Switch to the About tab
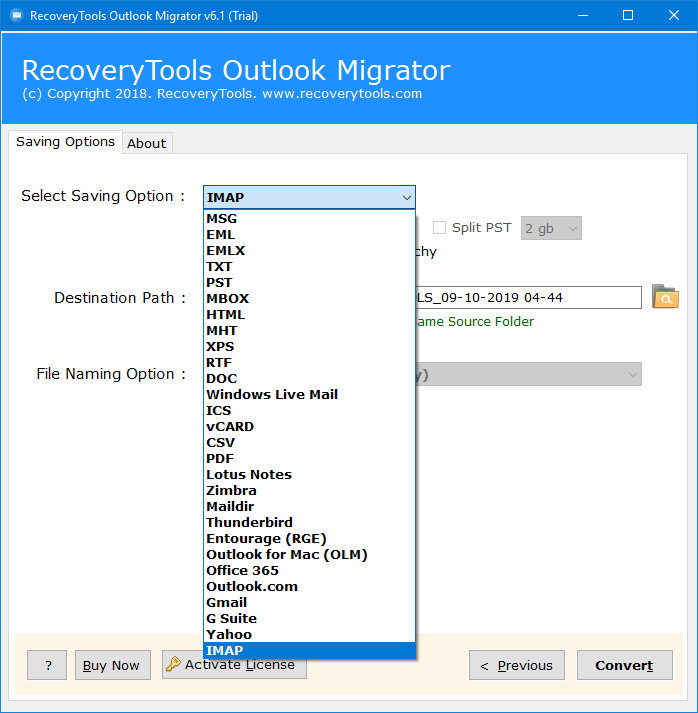 (147, 143)
